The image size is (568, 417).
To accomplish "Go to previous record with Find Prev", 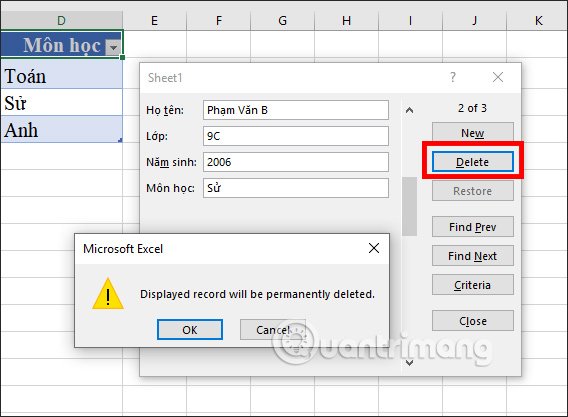I will (x=473, y=227).
